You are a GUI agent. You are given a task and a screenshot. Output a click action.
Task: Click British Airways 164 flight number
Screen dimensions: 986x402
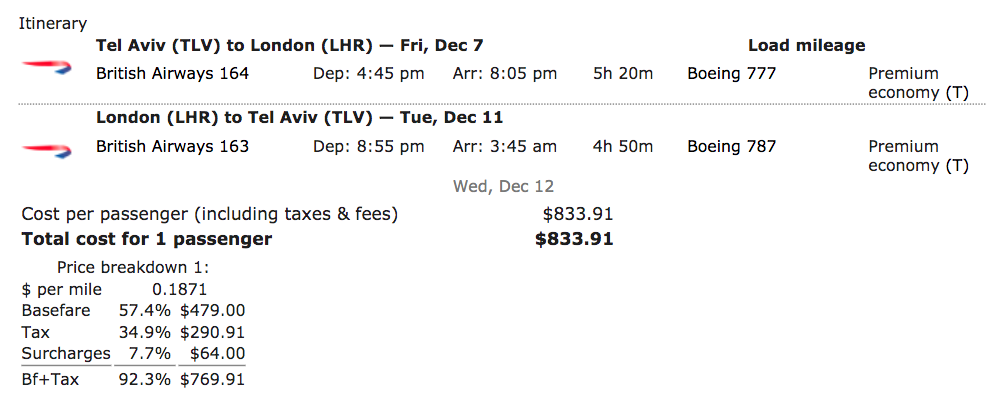point(172,74)
